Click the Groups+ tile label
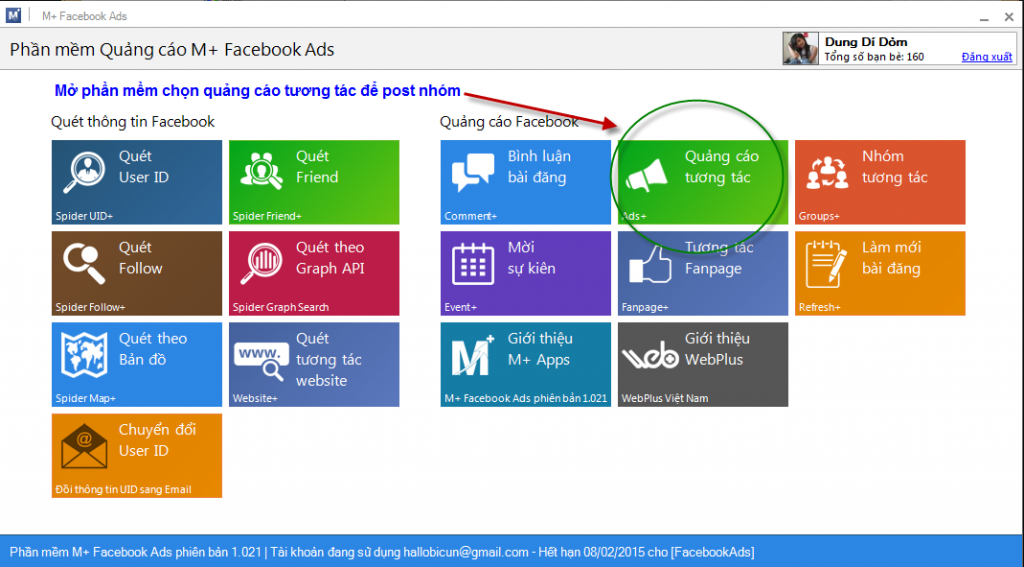The image size is (1024, 567). [820, 216]
